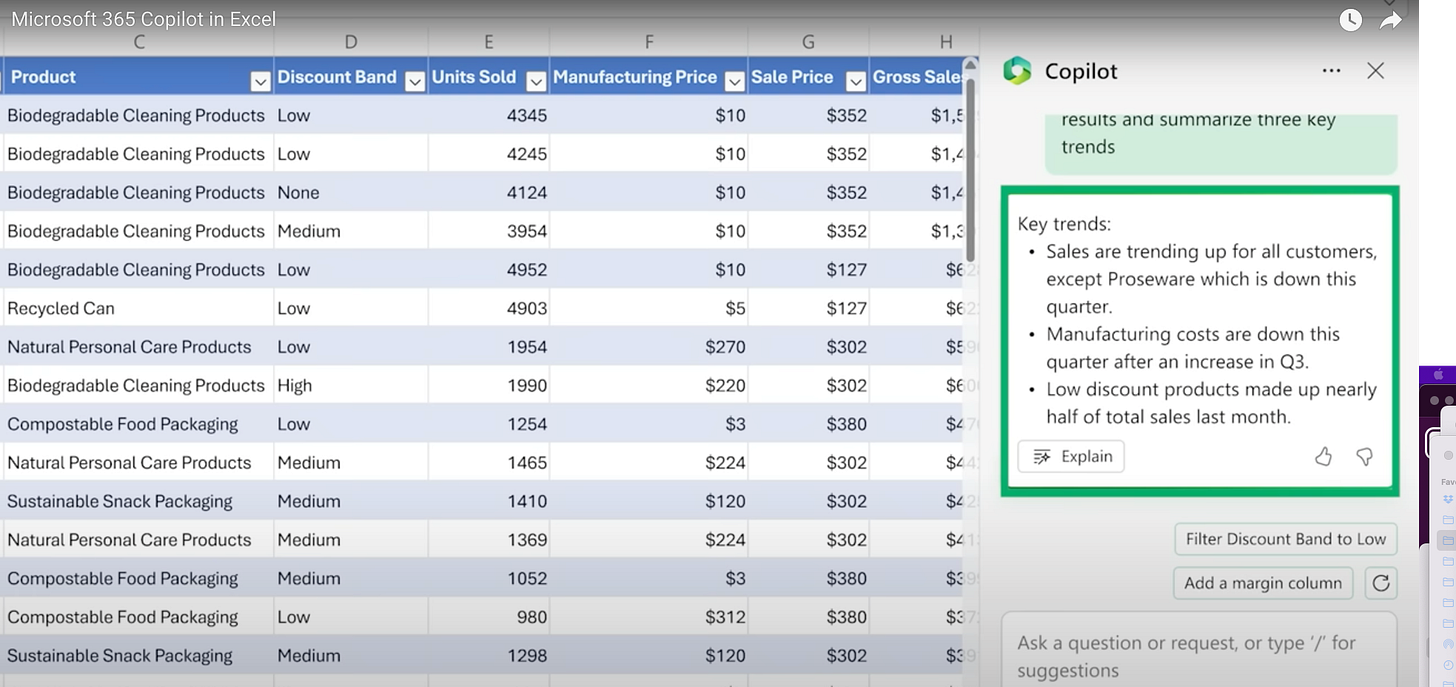This screenshot has width=1456, height=687.
Task: Select the units sold cell 1465
Action: coord(489,462)
